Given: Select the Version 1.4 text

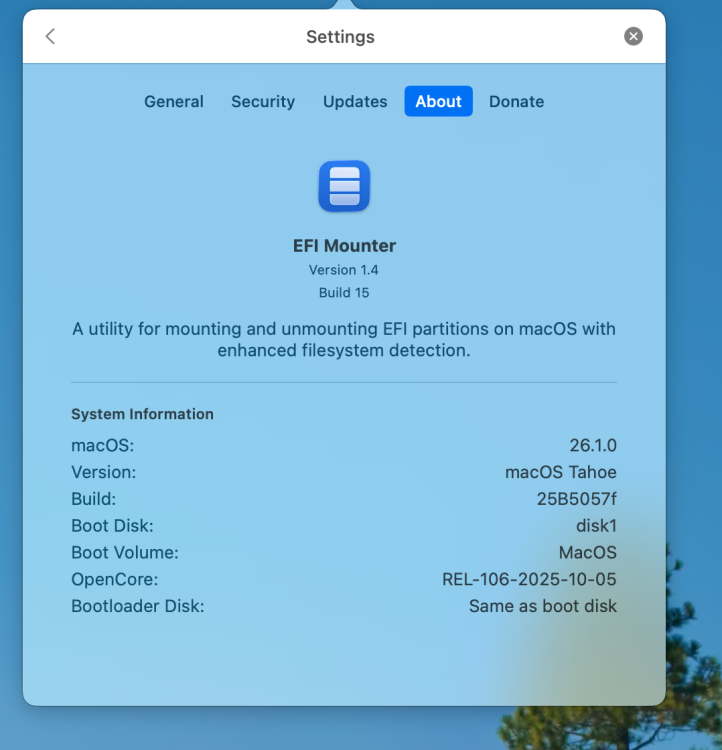Looking at the screenshot, I should pyautogui.click(x=344, y=270).
